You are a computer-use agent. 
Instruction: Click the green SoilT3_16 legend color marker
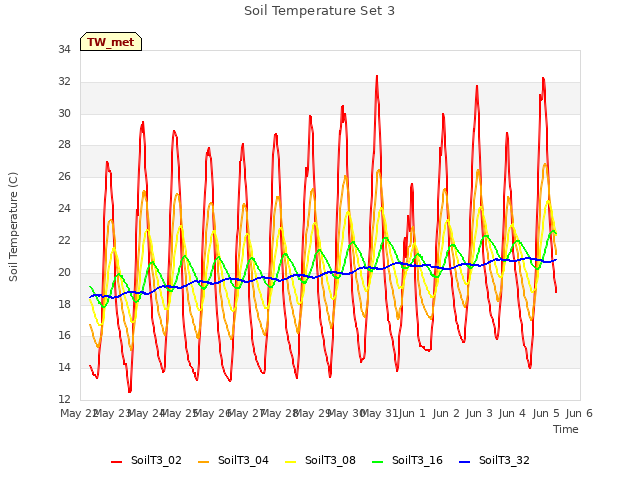(x=378, y=462)
